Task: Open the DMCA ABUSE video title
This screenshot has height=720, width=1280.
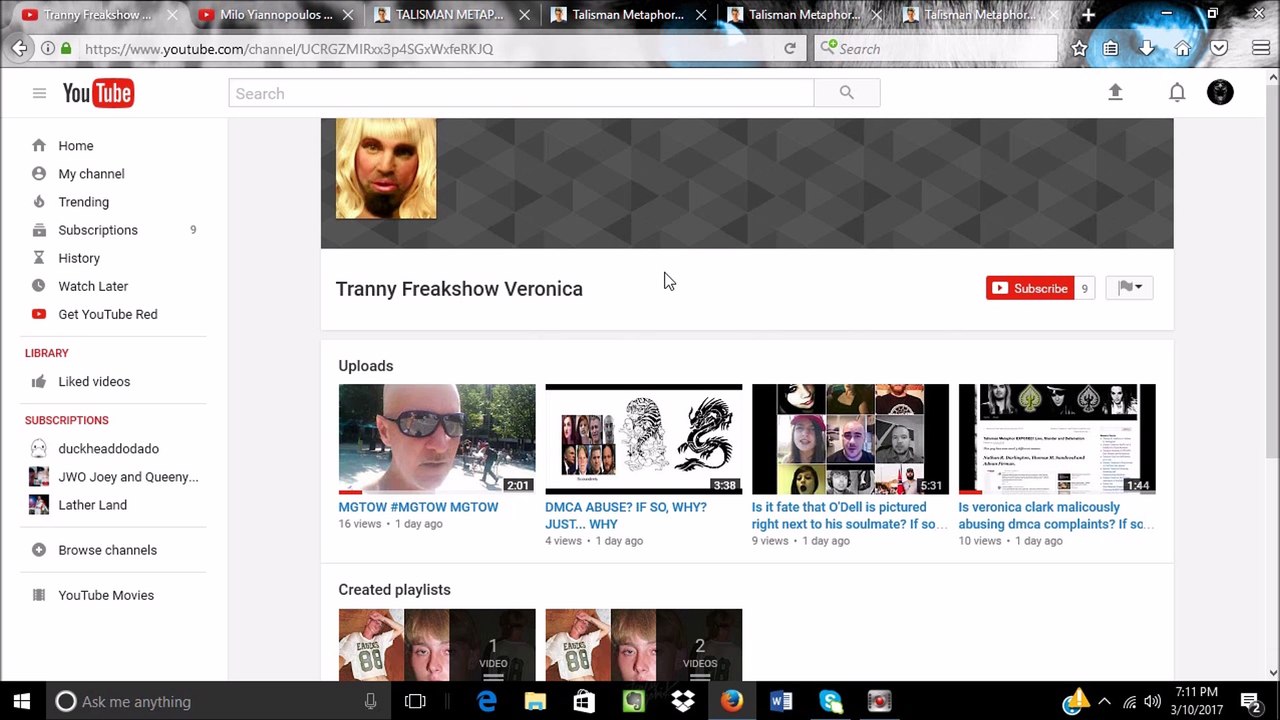Action: 626,515
